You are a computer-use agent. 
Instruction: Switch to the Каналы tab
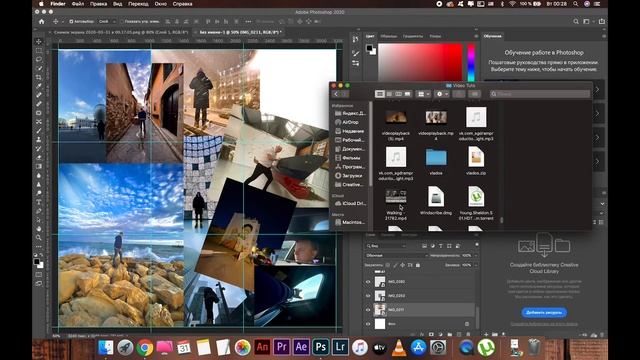[x=388, y=235]
